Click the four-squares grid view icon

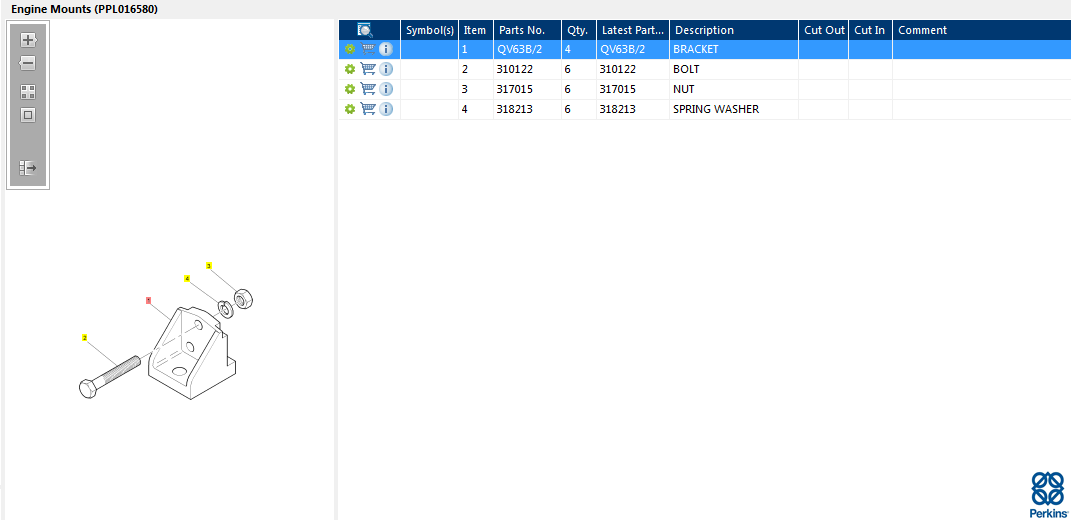pyautogui.click(x=28, y=92)
